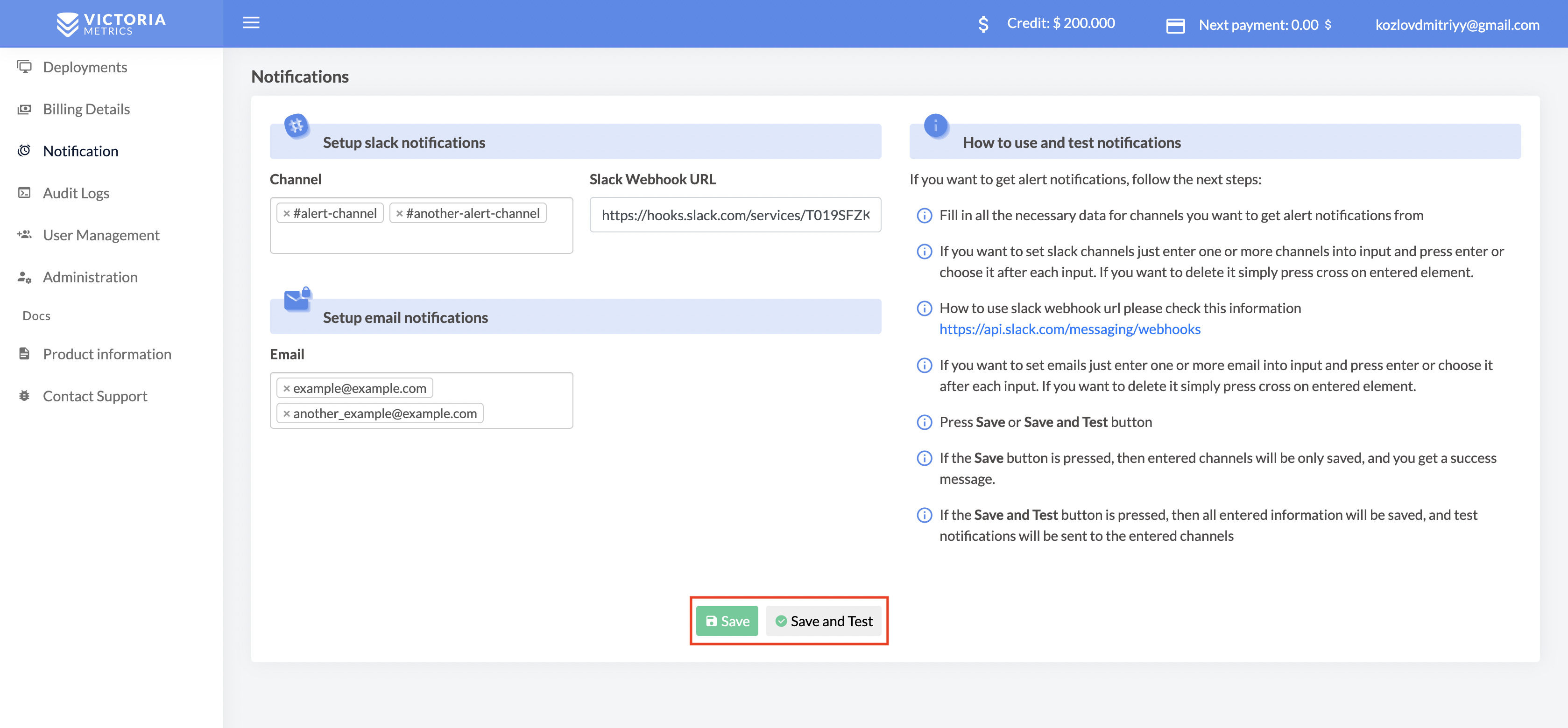Click the Contact Support bug icon
The height and width of the screenshot is (728, 1568).
[x=24, y=395]
